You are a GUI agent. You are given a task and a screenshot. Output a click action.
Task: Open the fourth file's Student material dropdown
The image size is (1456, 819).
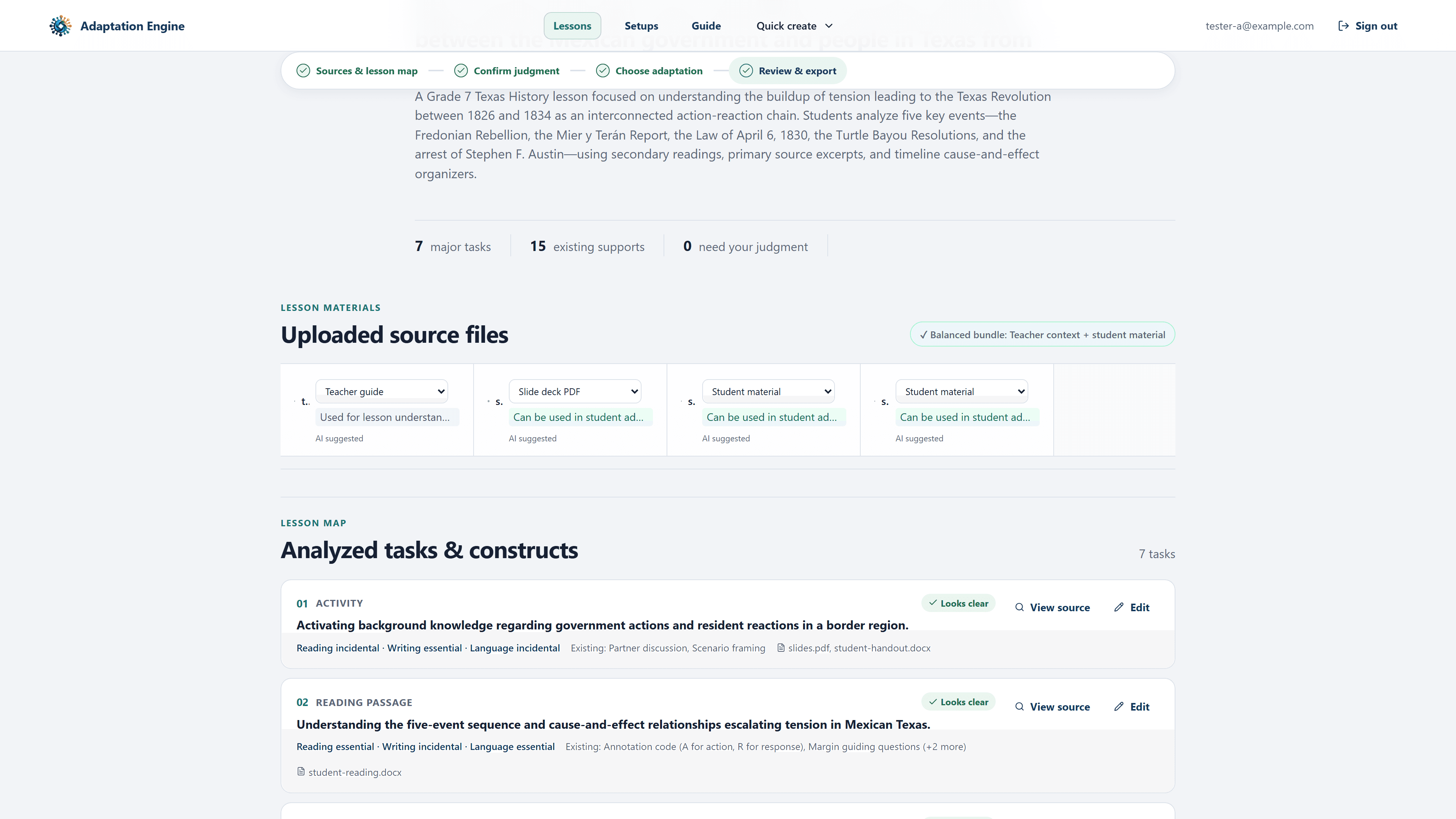click(x=962, y=391)
